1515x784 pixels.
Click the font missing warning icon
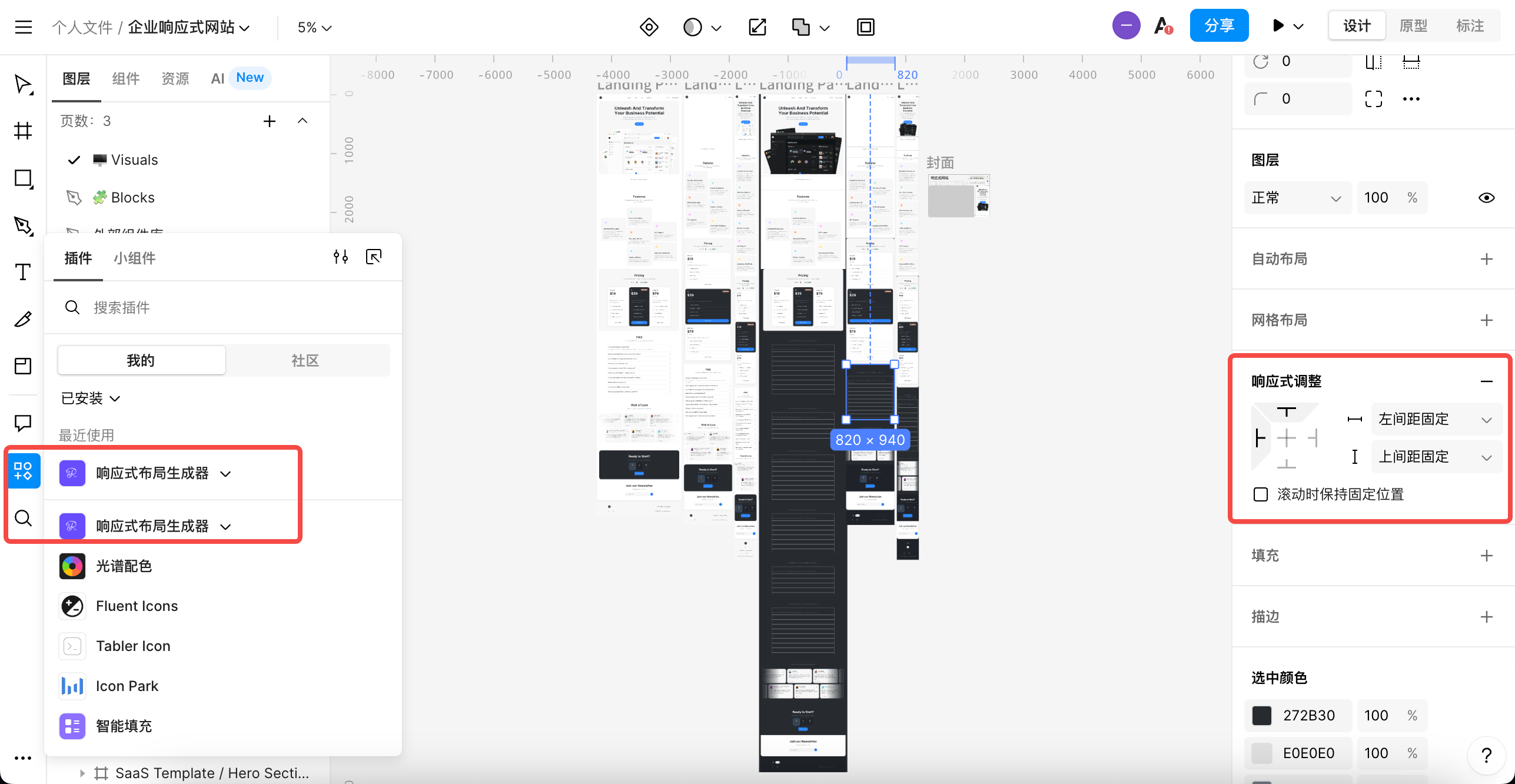1164,27
